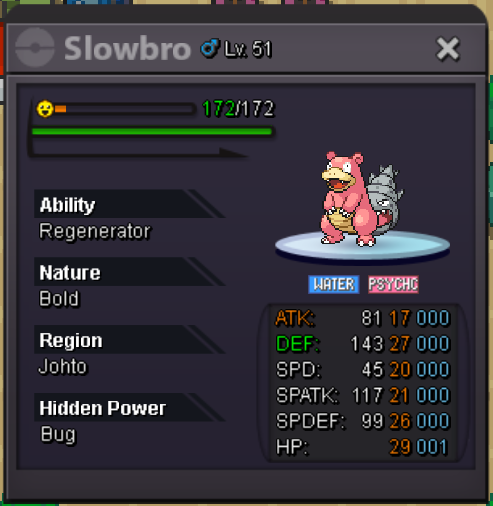Click the Bold nature value
Image resolution: width=493 pixels, height=506 pixels.
click(59, 298)
